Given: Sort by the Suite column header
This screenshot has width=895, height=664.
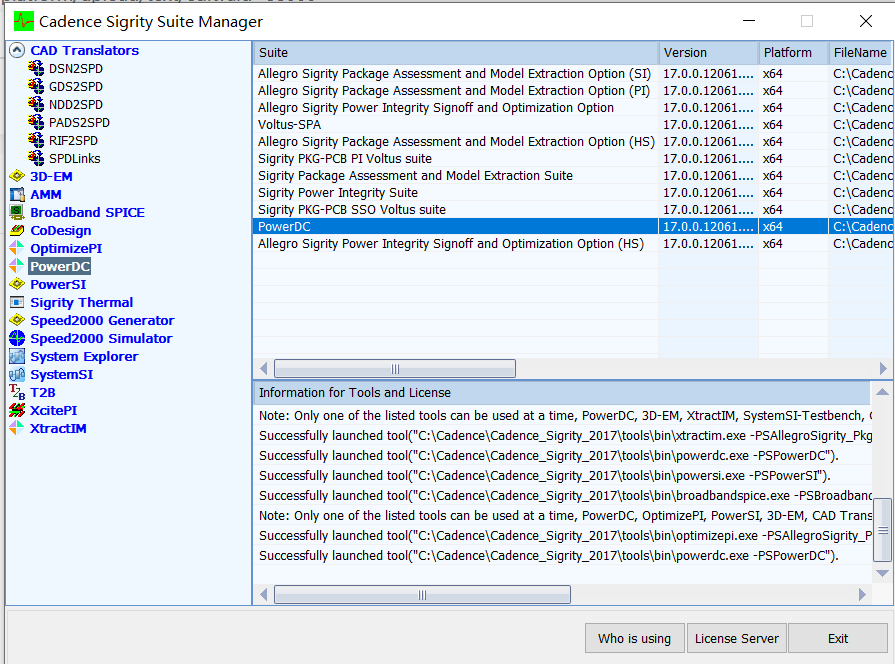Looking at the screenshot, I should (x=456, y=53).
